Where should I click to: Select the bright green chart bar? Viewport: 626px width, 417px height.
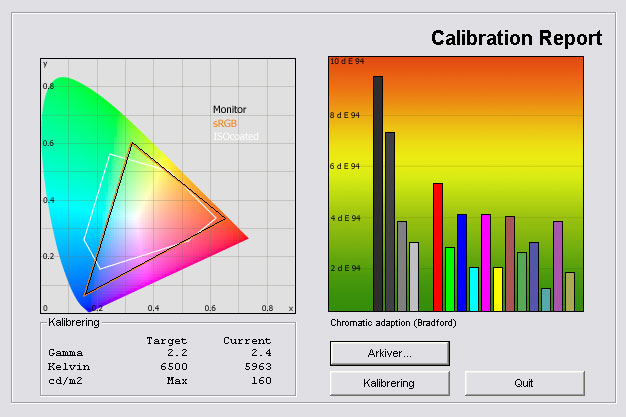tap(450, 279)
